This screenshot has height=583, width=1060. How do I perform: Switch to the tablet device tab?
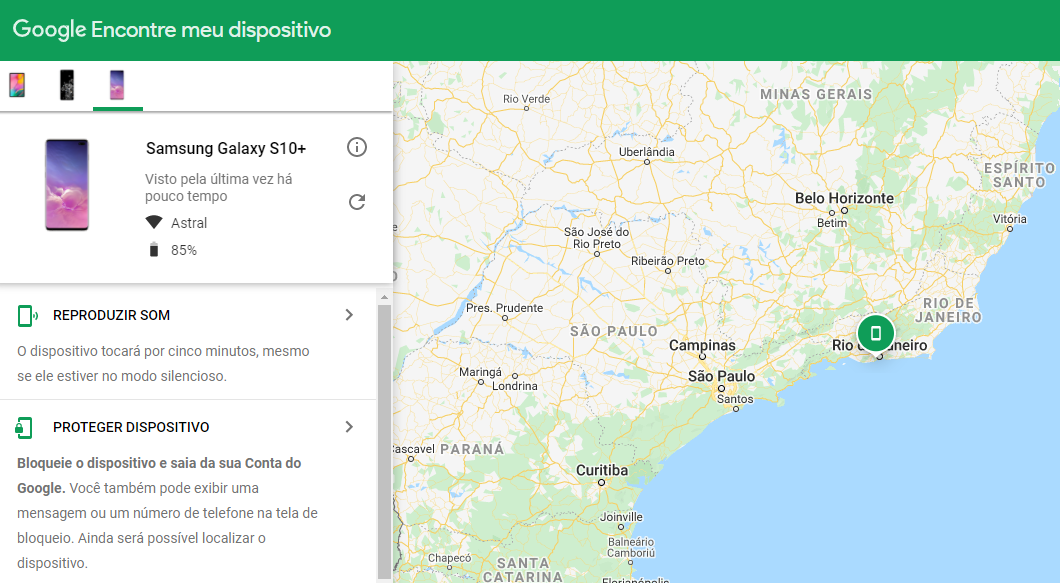pos(18,85)
